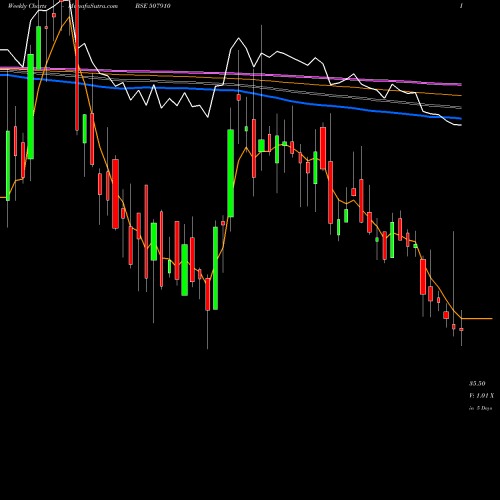The image size is (500, 500).
Task: Click the MunafaSutra.com label
Action: coord(93,6)
